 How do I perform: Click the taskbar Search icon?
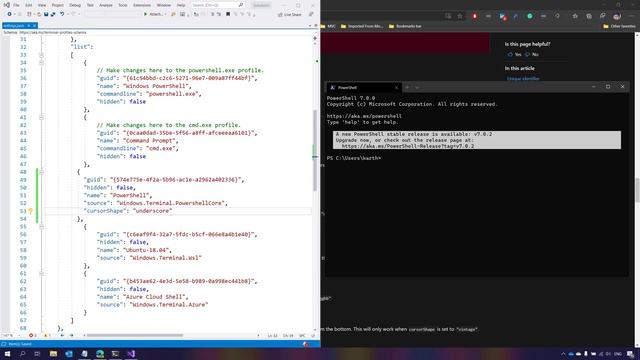click(22, 353)
